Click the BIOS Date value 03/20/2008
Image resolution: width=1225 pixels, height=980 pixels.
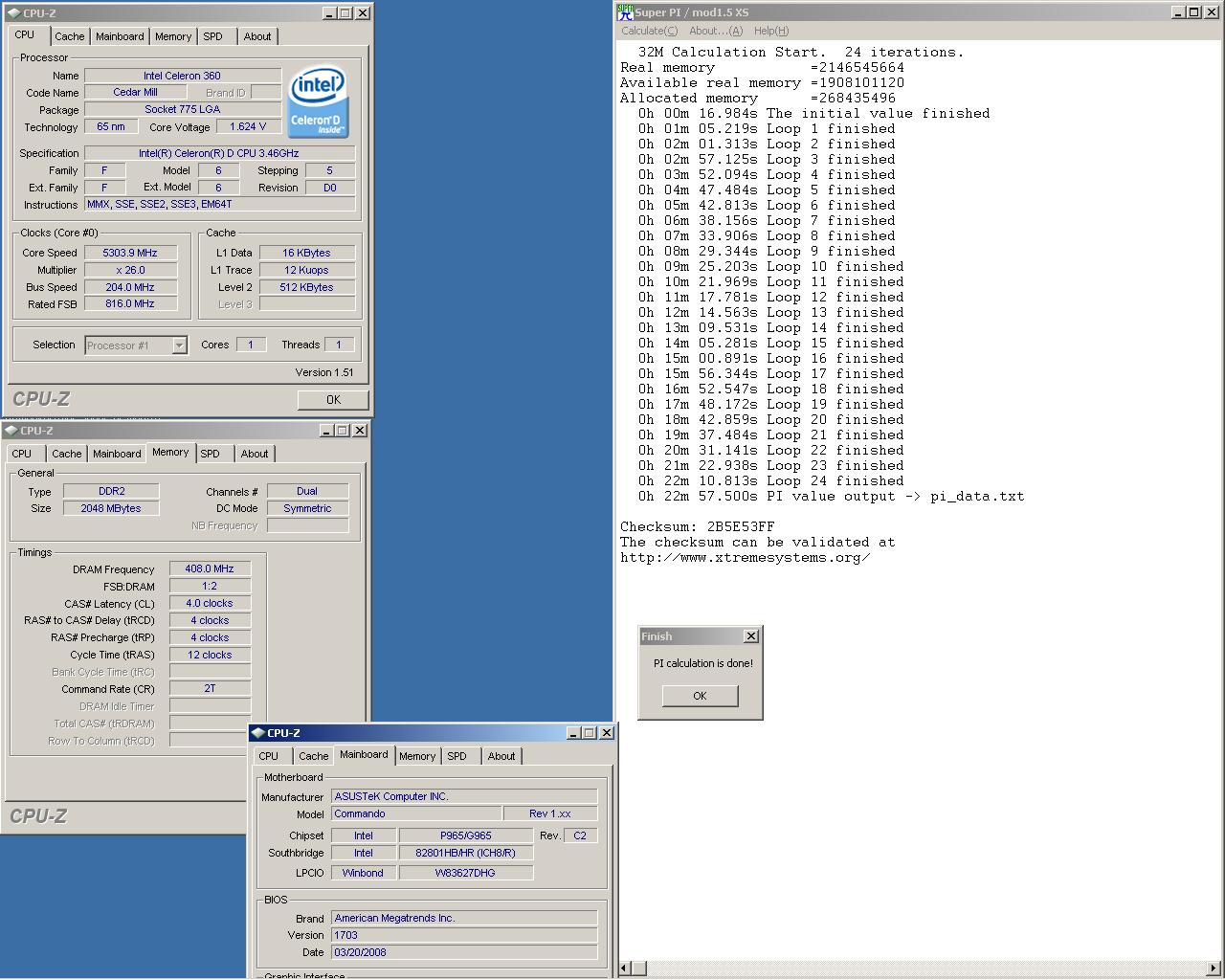[464, 952]
